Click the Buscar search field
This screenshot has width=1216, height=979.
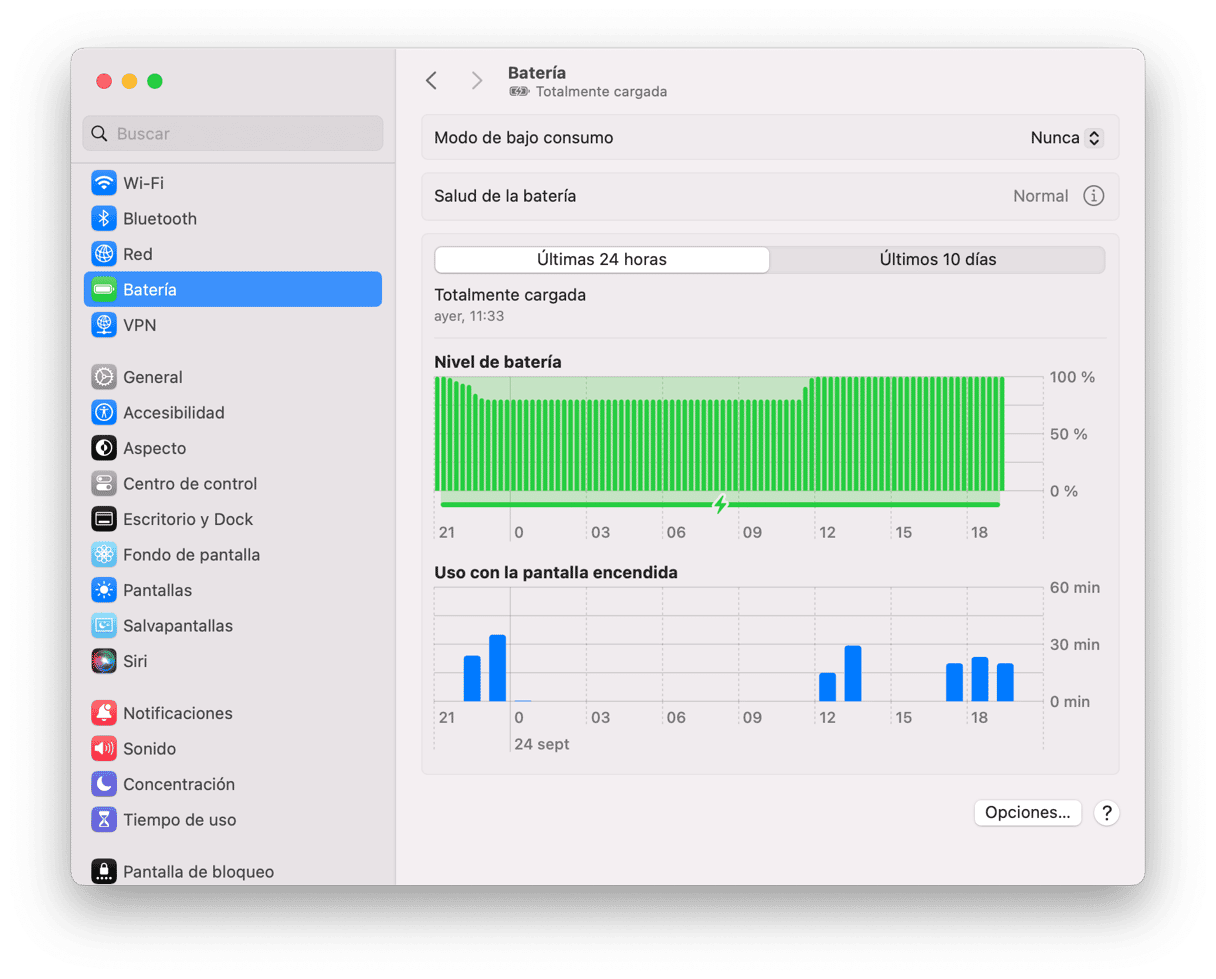(233, 133)
